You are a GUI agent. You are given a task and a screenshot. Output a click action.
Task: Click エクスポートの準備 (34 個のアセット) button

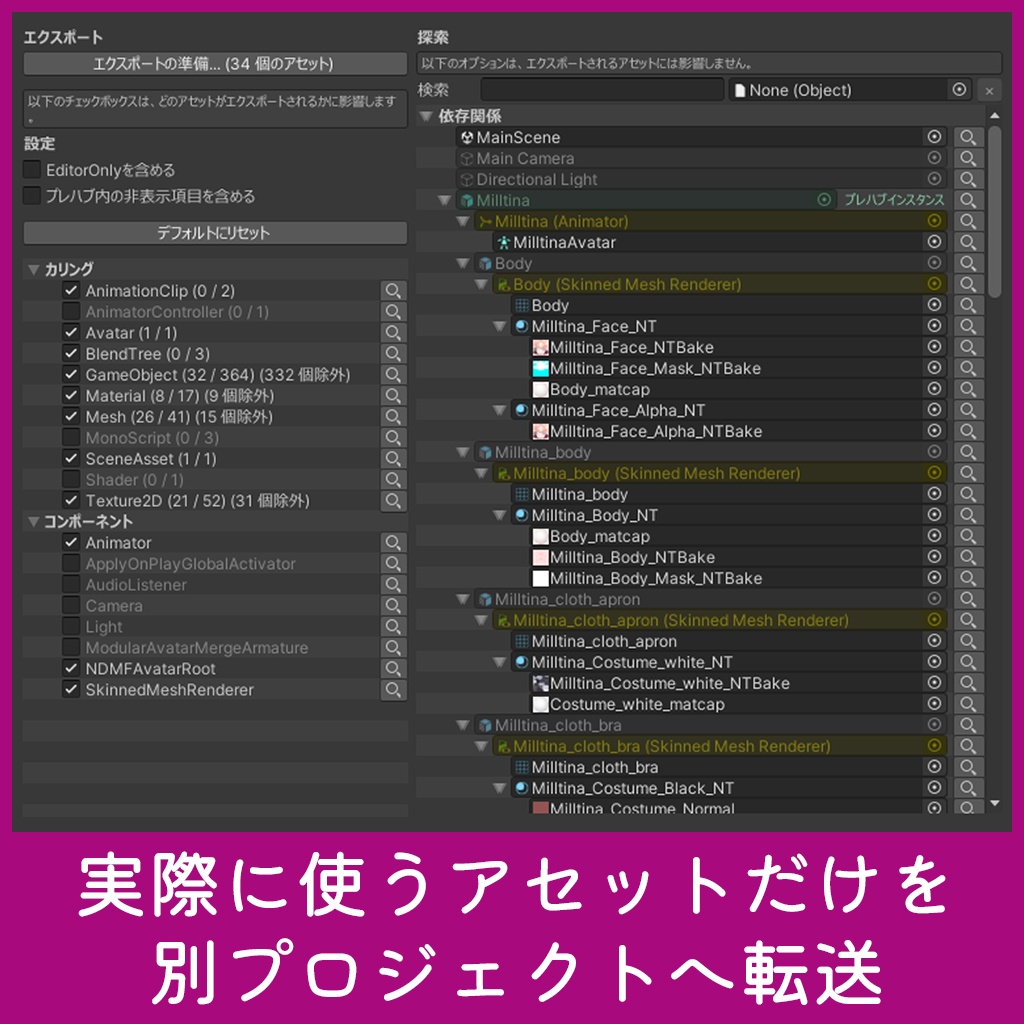(215, 63)
